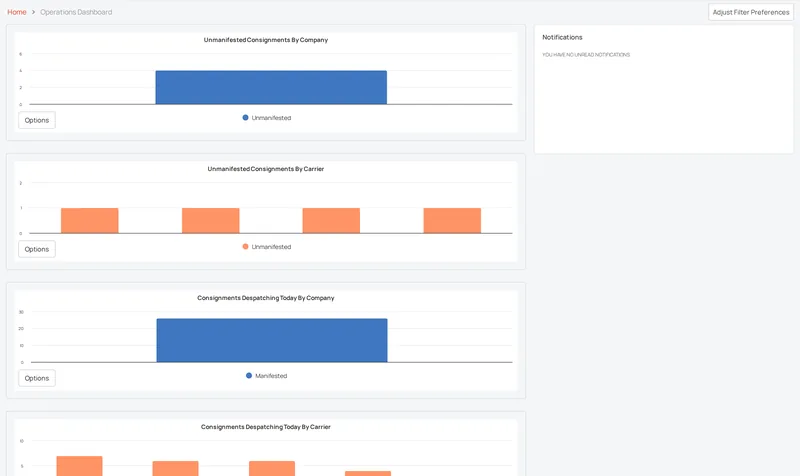This screenshot has width=800, height=476.
Task: Click 'Consignments Despatching Today By Carrier' title
Action: pyautogui.click(x=266, y=427)
